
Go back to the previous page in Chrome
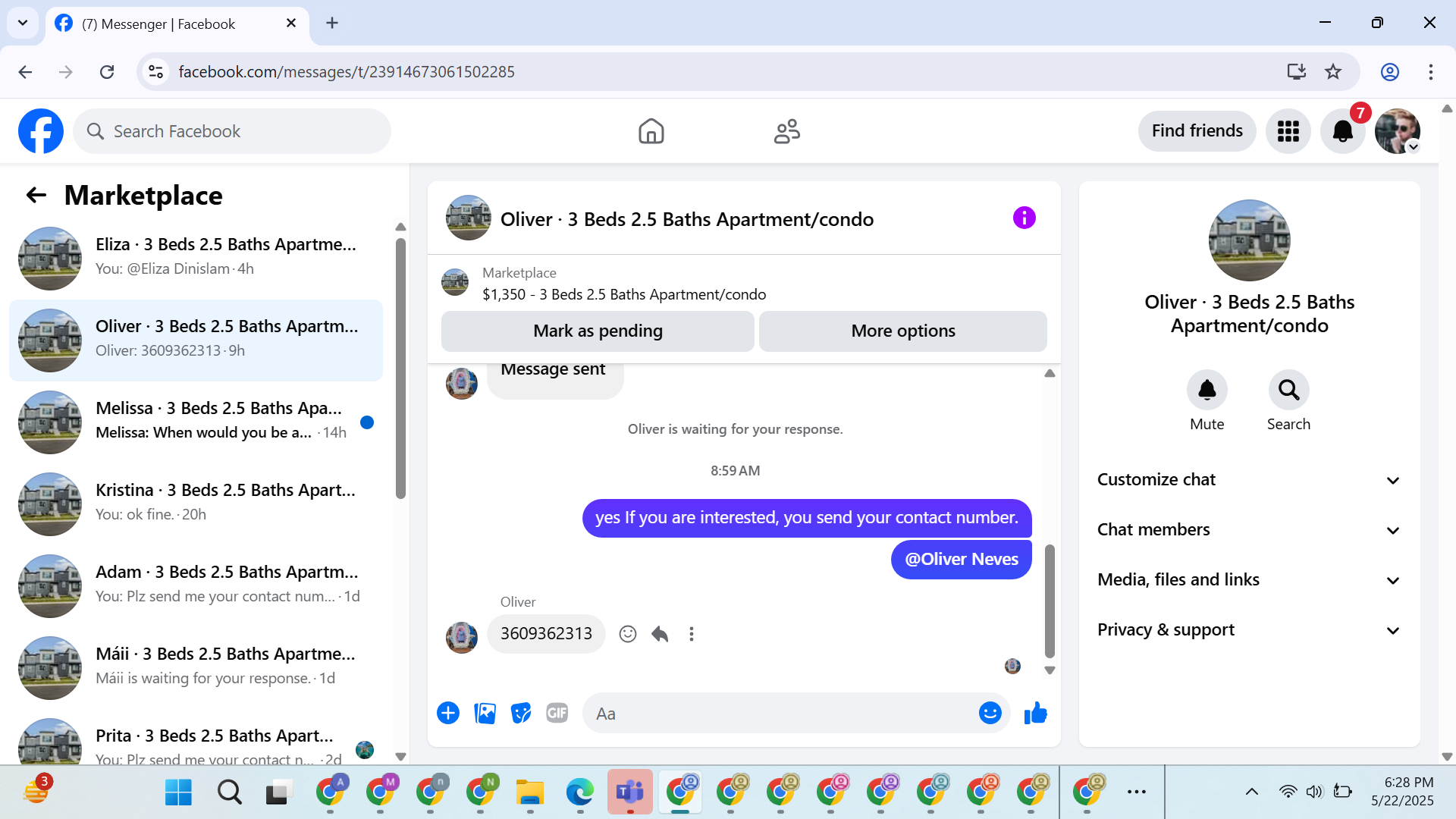25,72
